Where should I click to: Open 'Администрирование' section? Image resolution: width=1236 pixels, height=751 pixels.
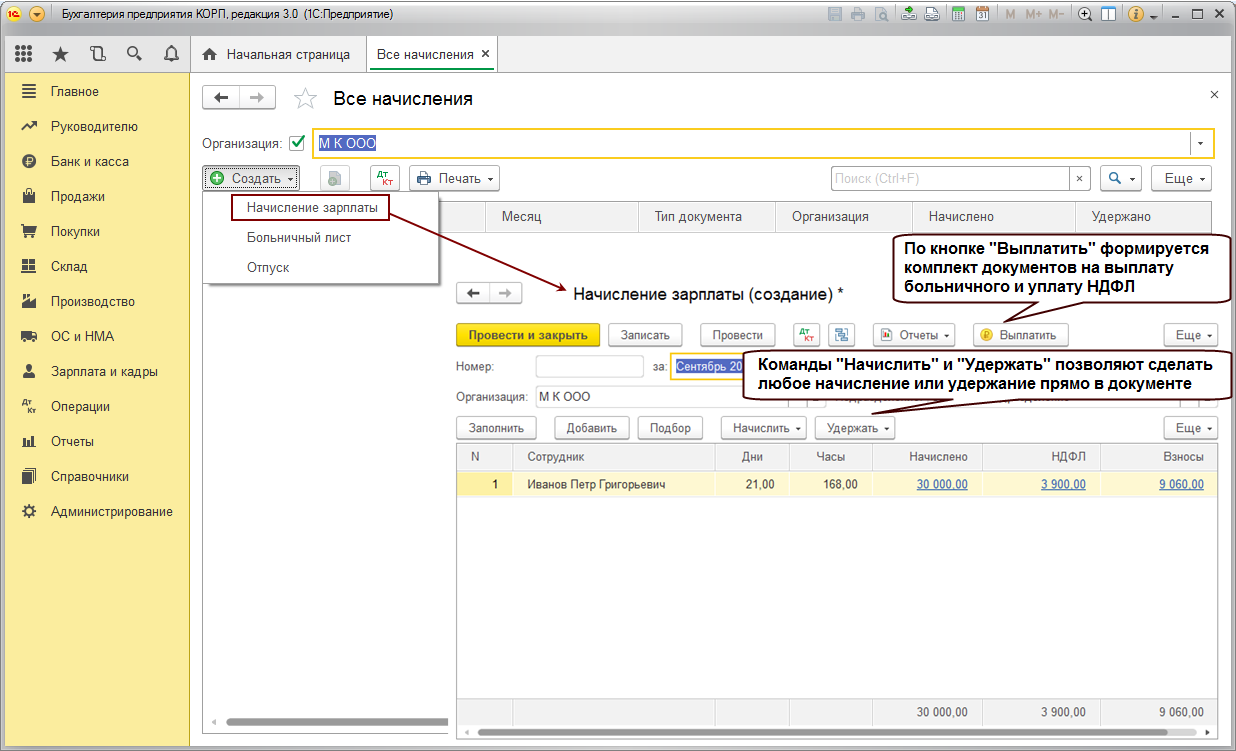pos(111,511)
